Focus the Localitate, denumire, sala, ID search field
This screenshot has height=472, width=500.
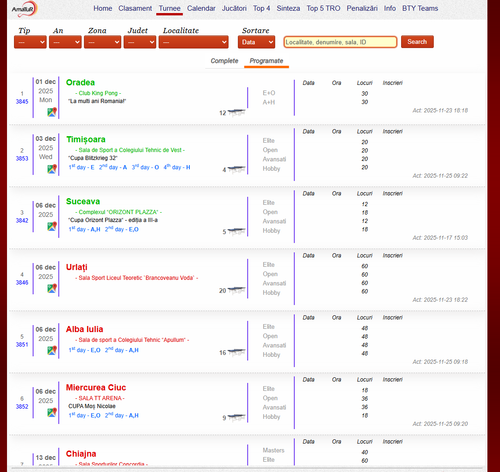click(x=340, y=42)
